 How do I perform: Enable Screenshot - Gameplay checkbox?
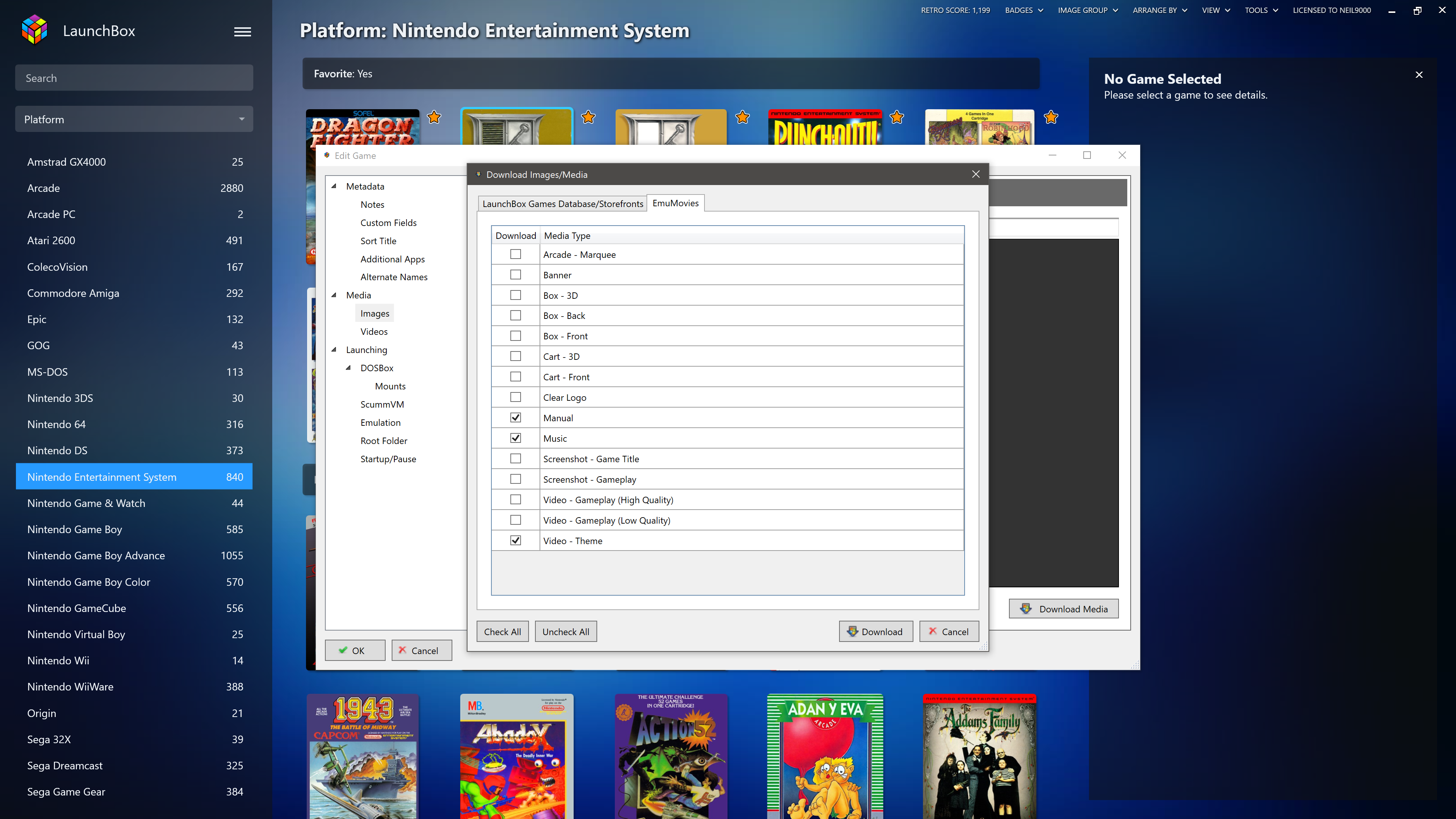coord(516,479)
